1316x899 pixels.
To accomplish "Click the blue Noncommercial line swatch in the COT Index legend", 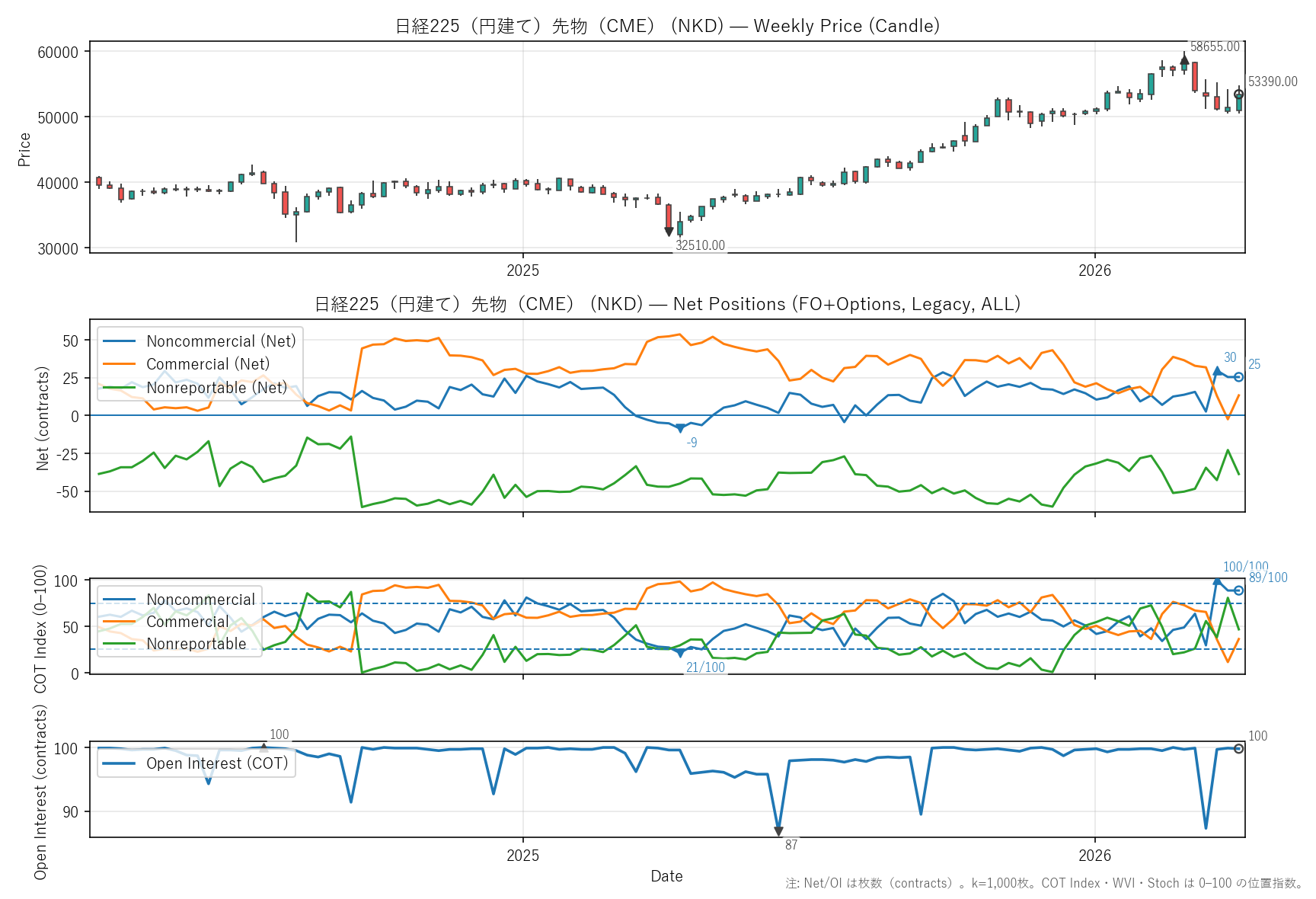I will (x=119, y=600).
